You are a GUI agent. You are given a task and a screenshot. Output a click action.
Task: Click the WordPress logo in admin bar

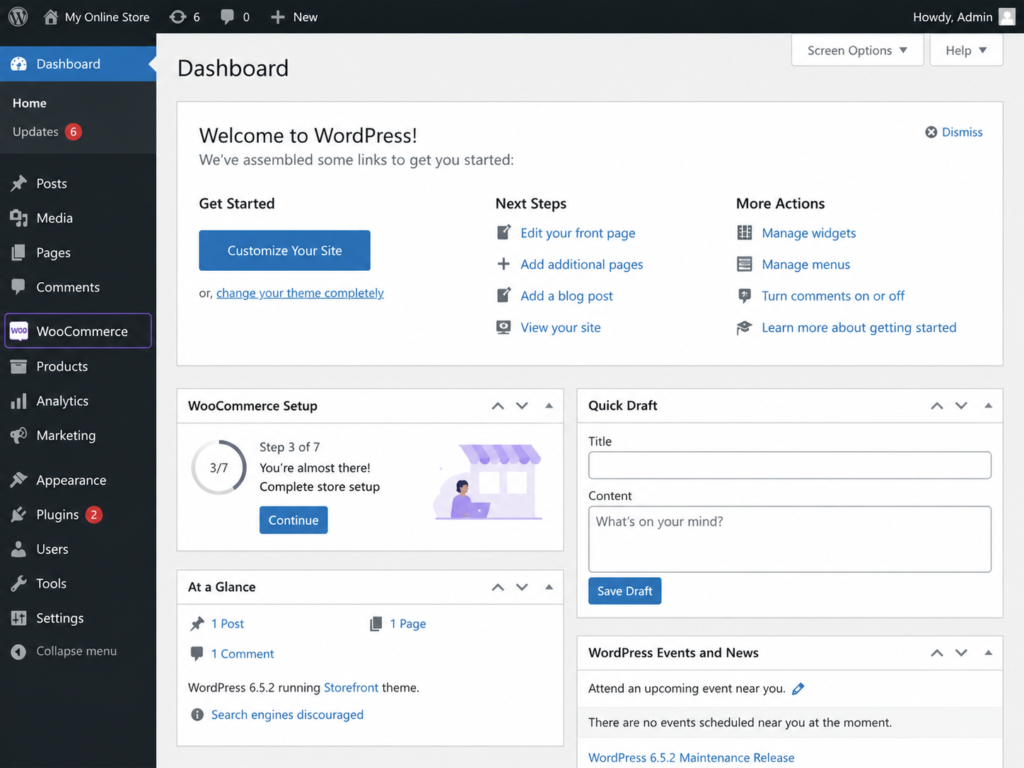coord(18,16)
